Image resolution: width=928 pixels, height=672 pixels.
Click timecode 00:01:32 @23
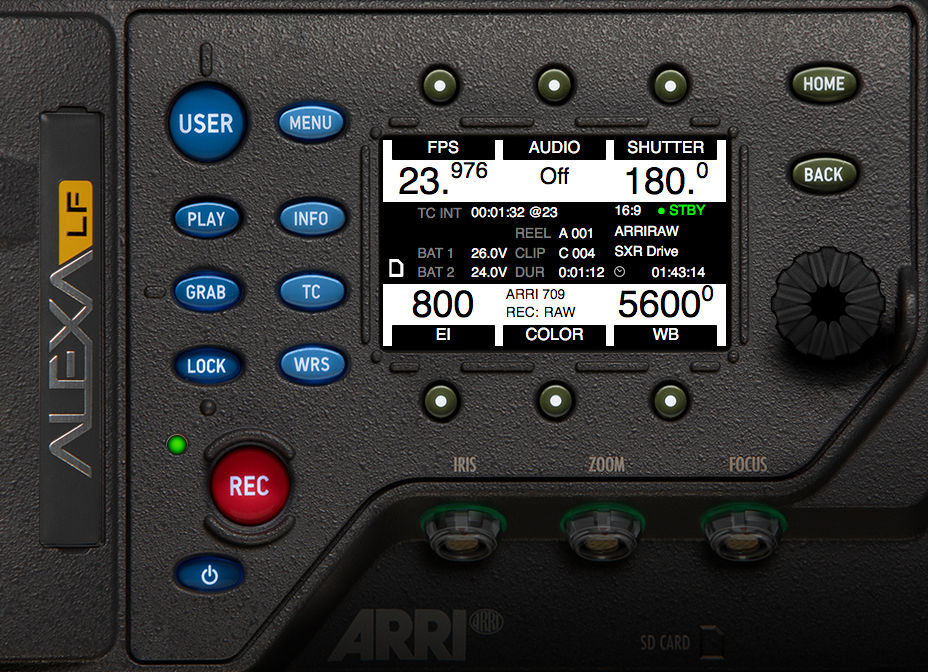click(514, 212)
